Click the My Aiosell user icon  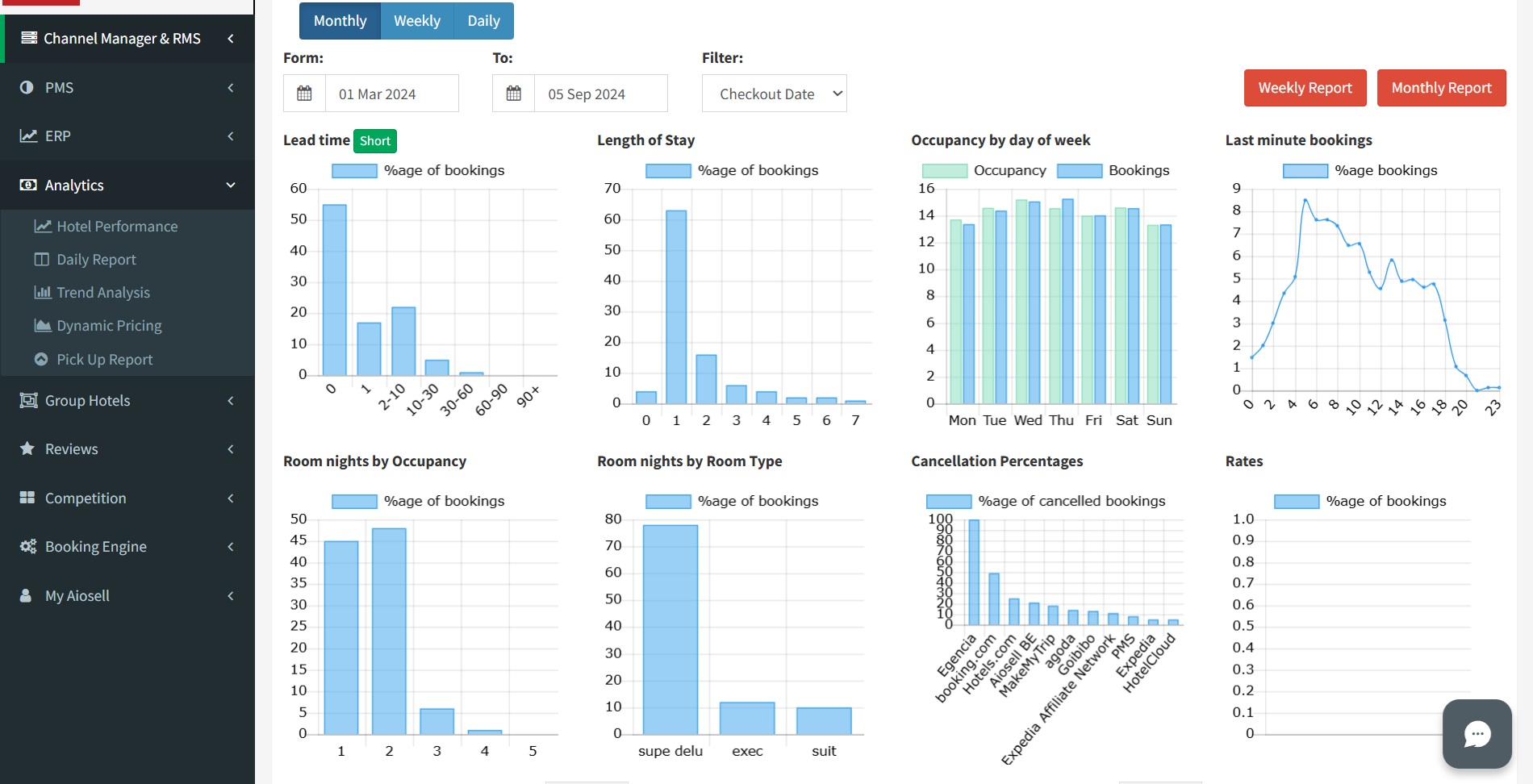pyautogui.click(x=26, y=595)
